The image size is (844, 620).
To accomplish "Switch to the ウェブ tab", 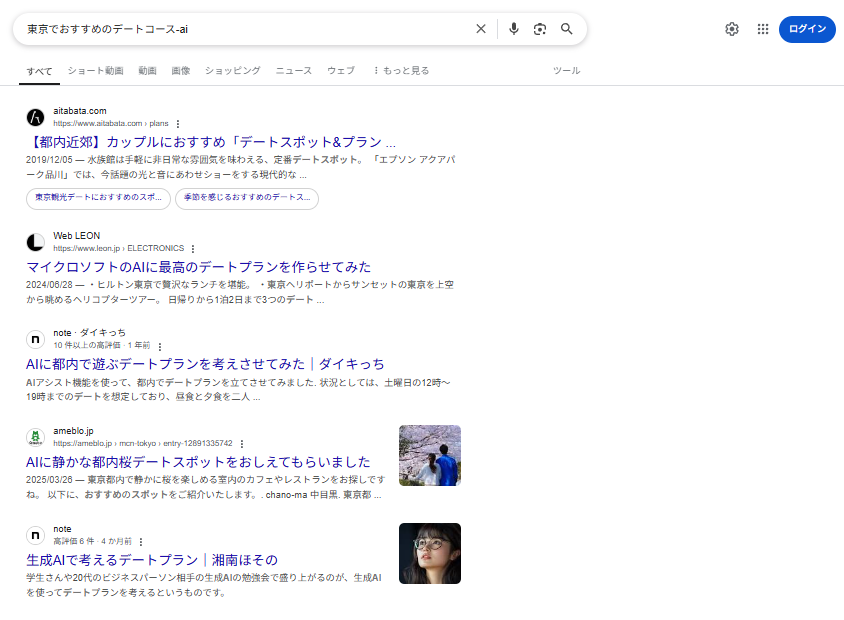I will 341,71.
